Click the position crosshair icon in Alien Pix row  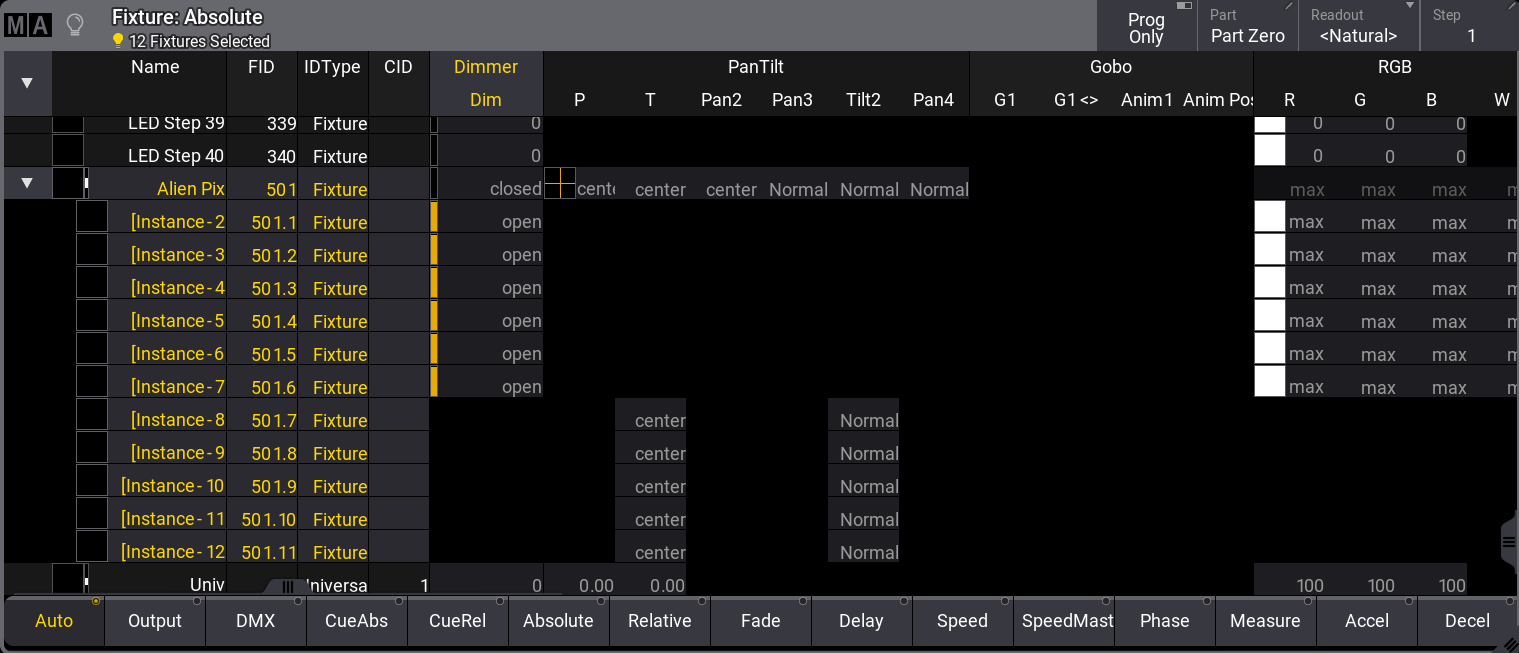click(560, 183)
